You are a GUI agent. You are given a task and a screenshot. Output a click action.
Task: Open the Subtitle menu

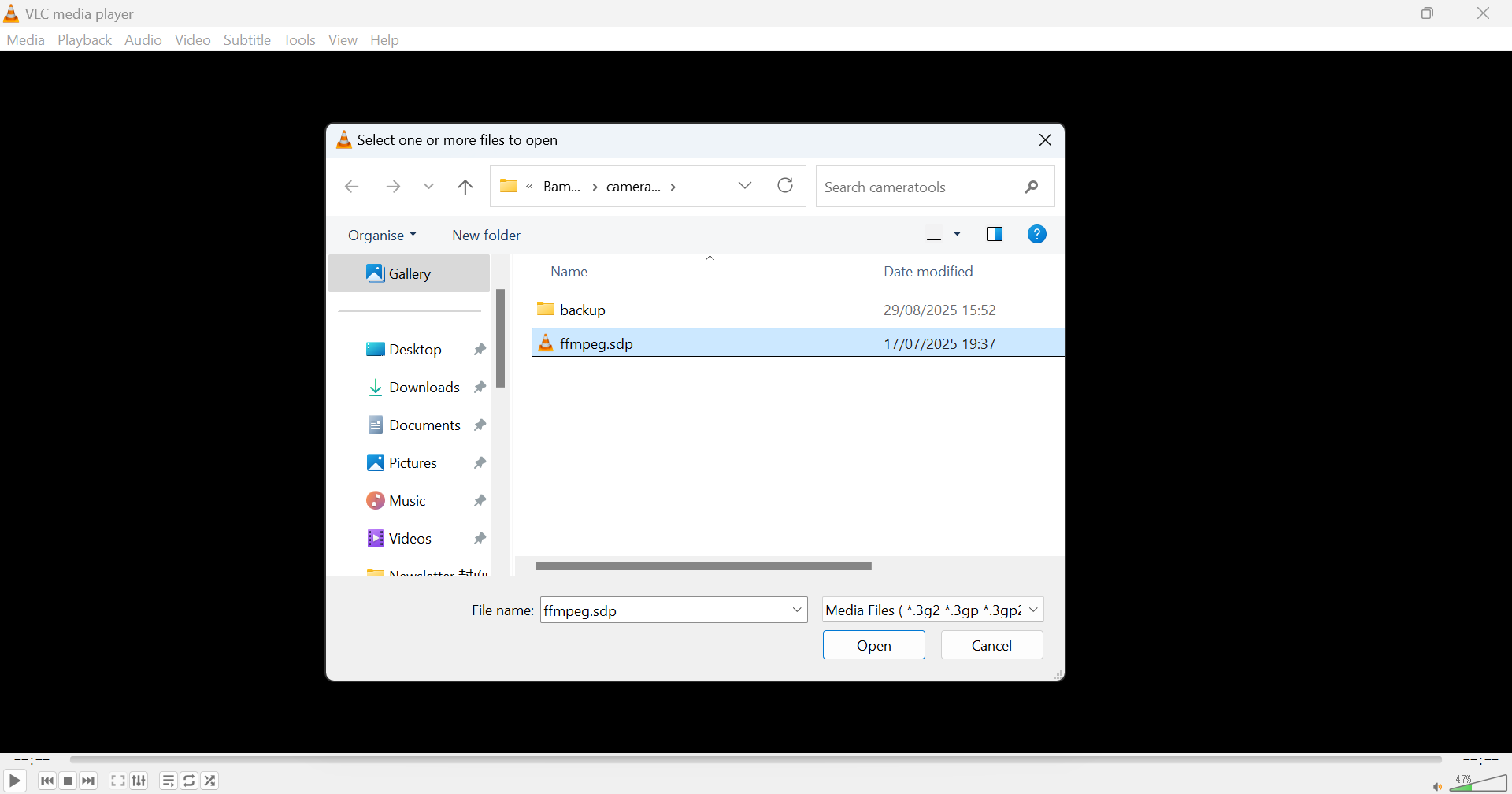click(x=247, y=39)
